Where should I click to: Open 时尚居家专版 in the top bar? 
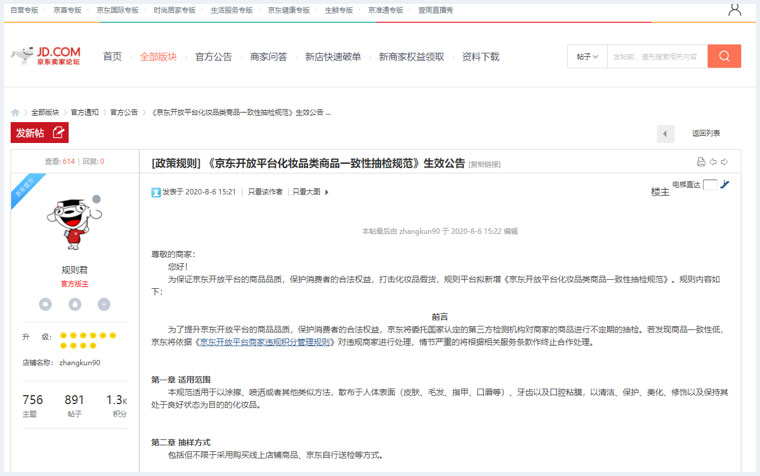coord(174,10)
